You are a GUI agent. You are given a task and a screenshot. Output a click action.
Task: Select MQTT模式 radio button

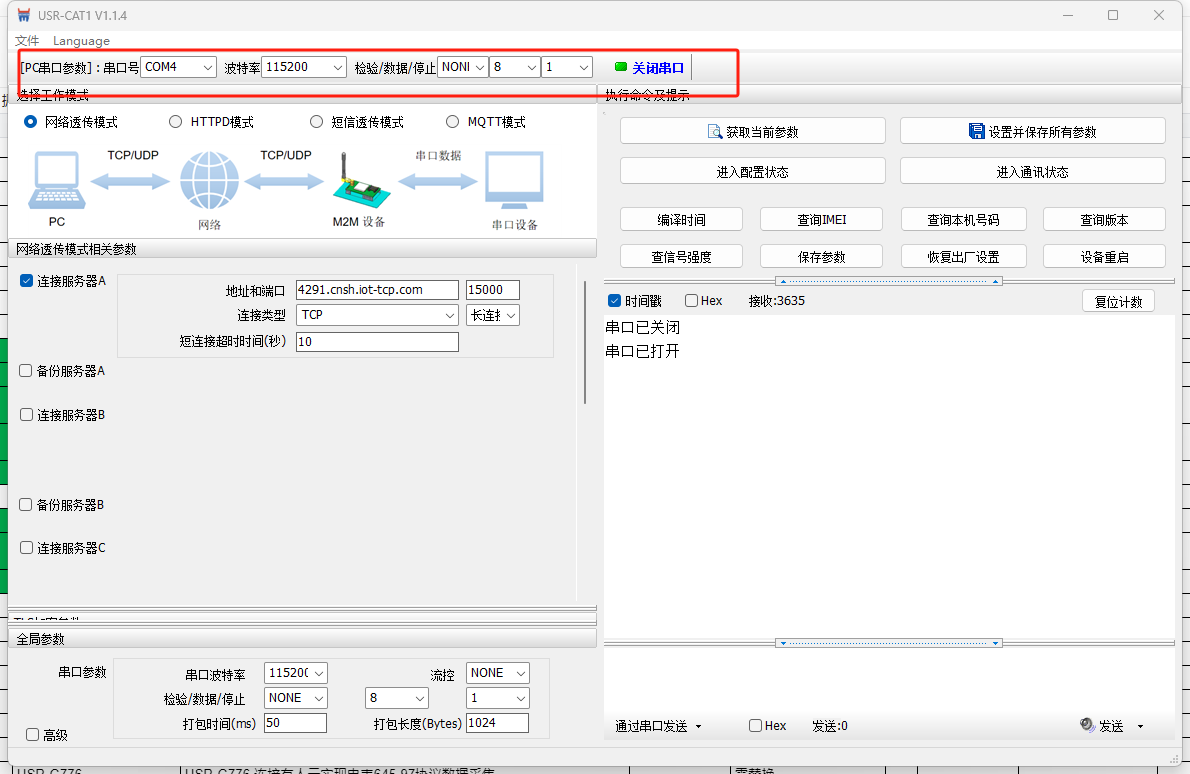(452, 121)
